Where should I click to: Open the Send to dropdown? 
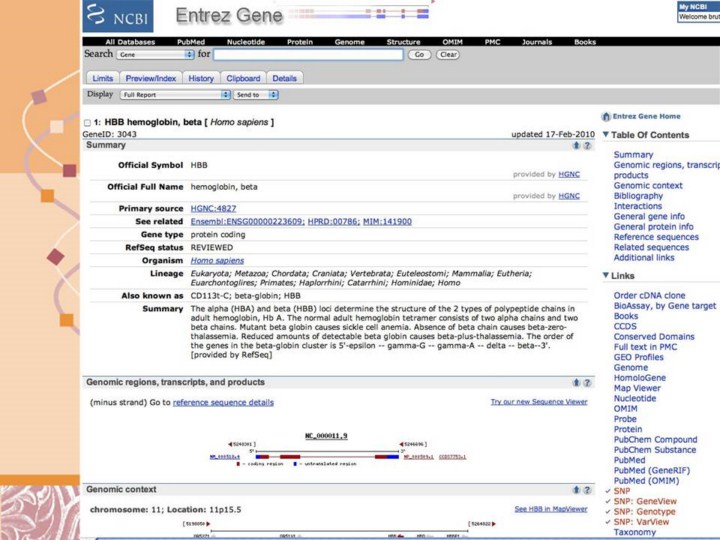click(x=256, y=95)
